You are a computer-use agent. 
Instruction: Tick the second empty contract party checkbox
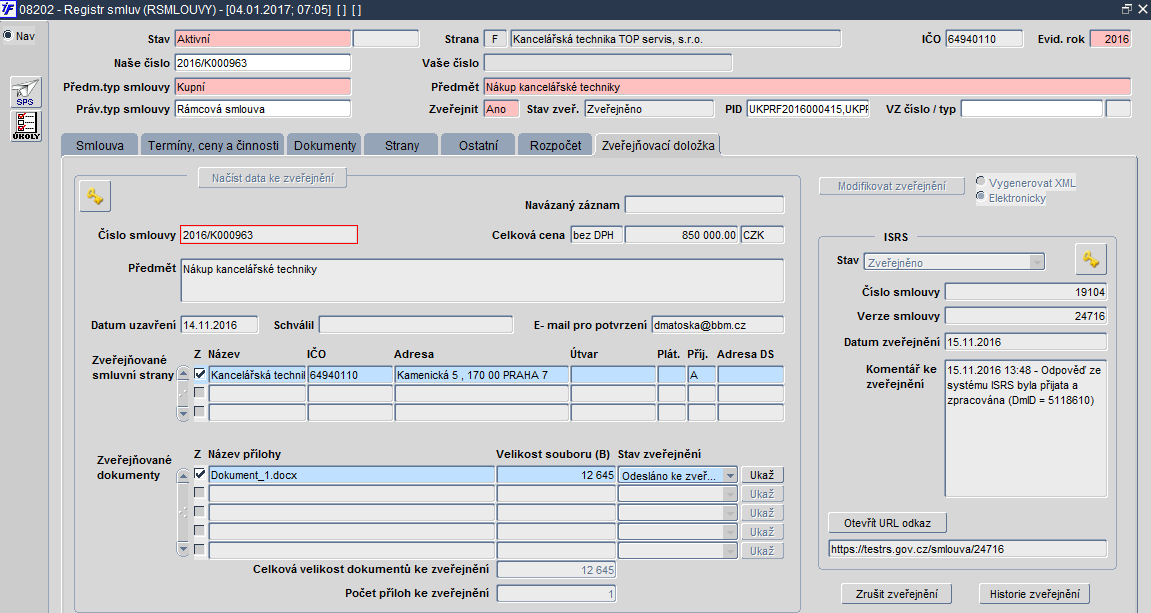[x=200, y=412]
